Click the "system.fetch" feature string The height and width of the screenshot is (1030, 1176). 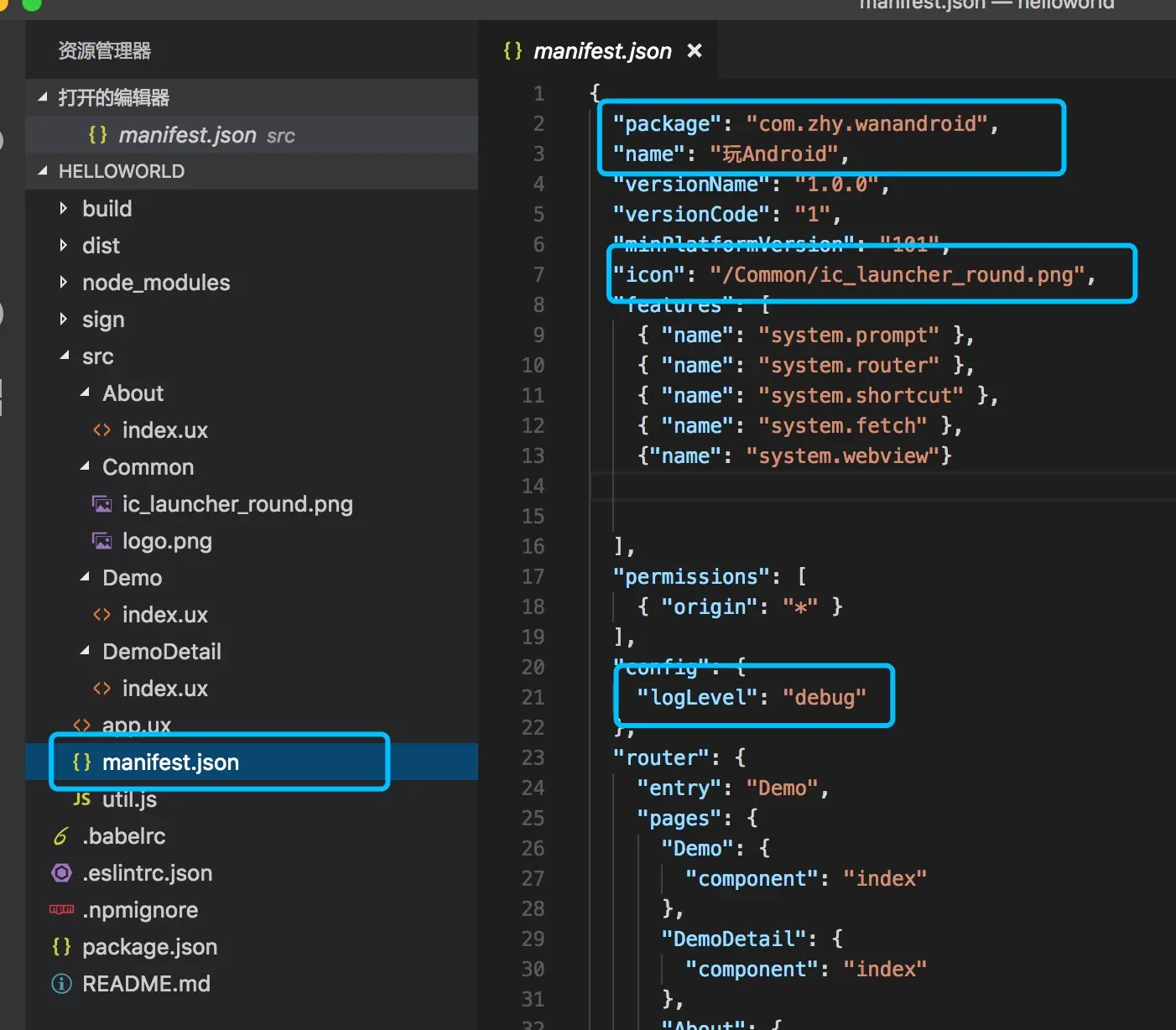pyautogui.click(x=842, y=426)
